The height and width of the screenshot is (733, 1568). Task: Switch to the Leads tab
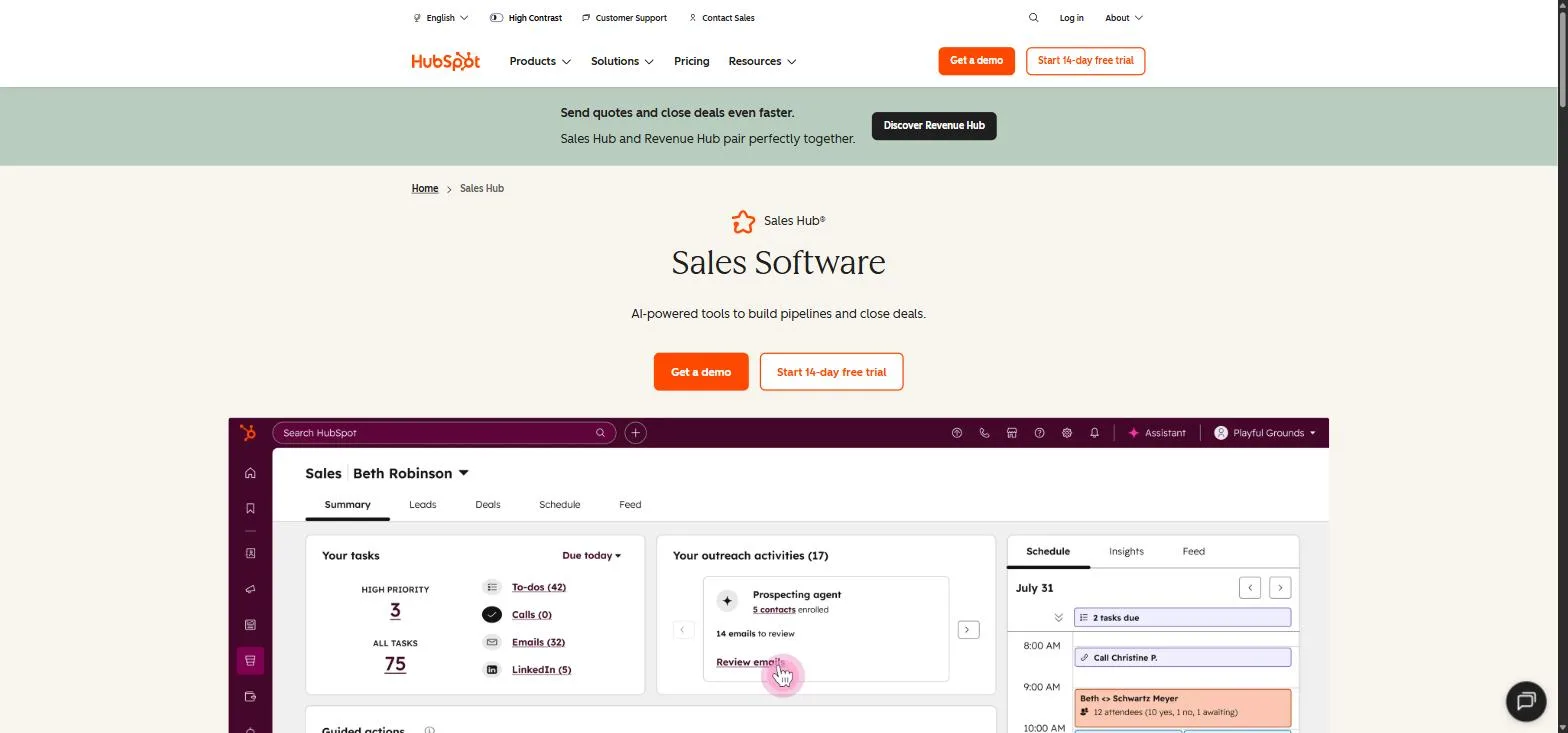[422, 505]
